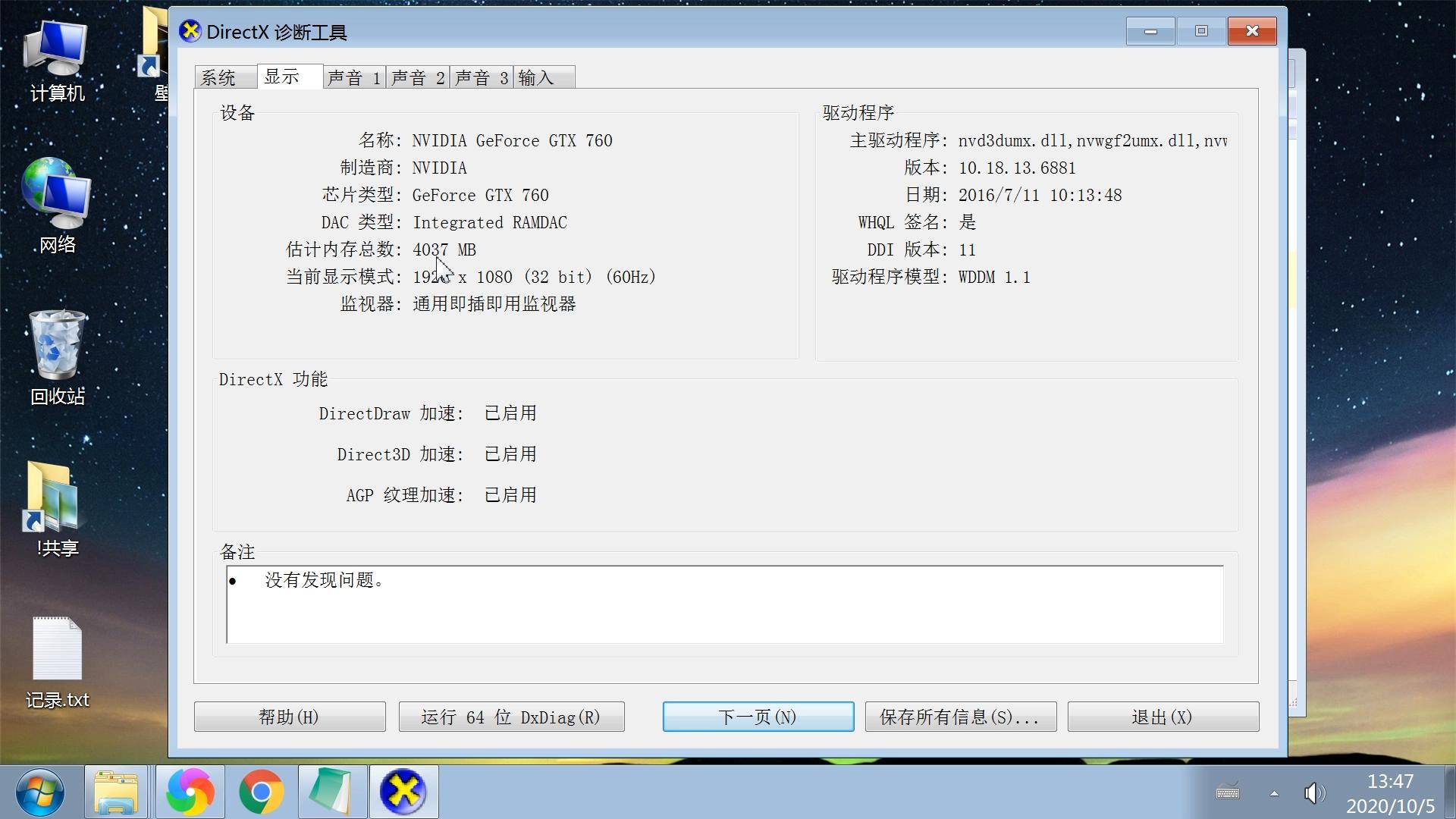Viewport: 1456px width, 819px height.
Task: Switch to the 输入 tab
Action: tap(544, 77)
